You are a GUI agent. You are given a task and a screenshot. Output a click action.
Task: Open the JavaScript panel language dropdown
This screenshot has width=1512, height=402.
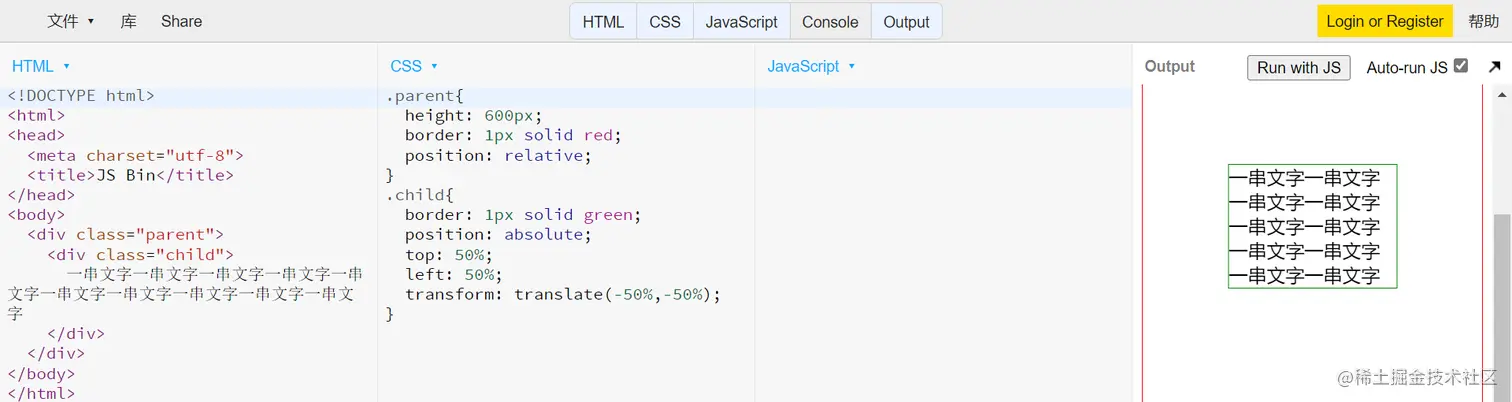click(851, 67)
